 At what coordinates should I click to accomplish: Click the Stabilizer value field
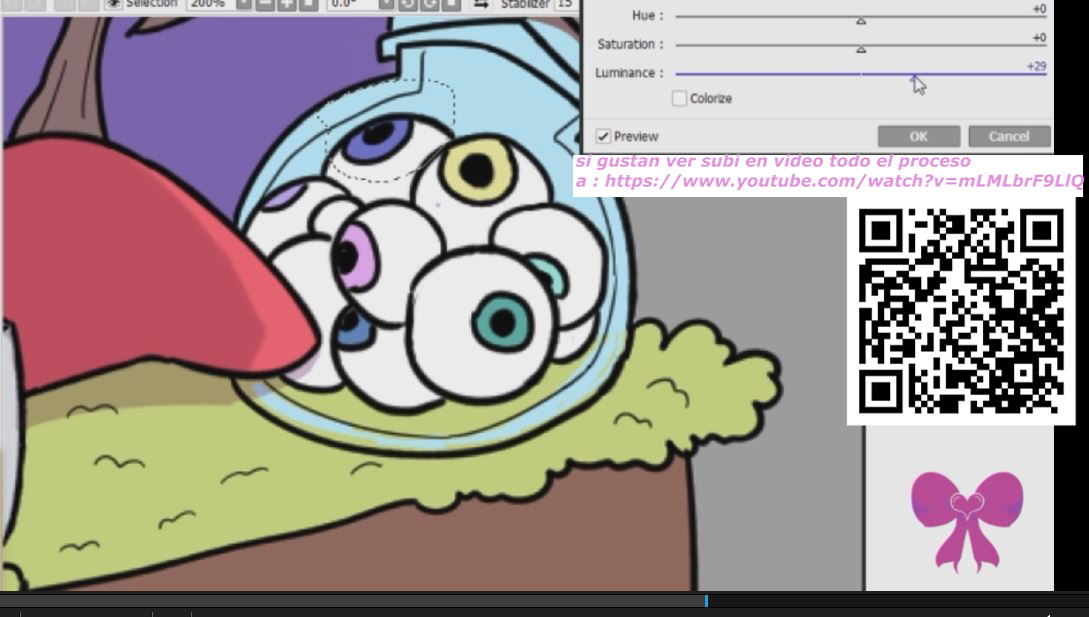[565, 4]
